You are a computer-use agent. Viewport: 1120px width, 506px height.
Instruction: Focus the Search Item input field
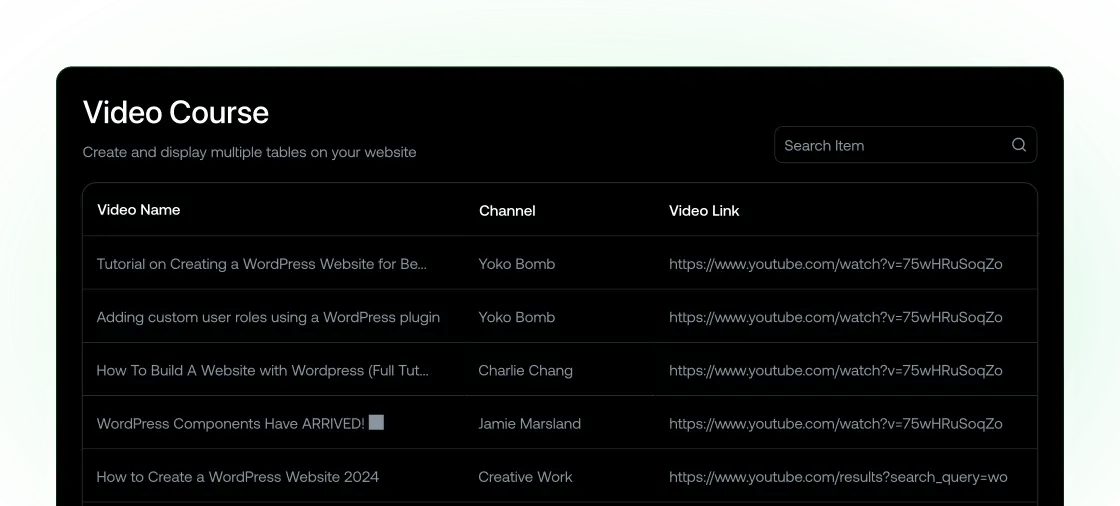point(905,145)
